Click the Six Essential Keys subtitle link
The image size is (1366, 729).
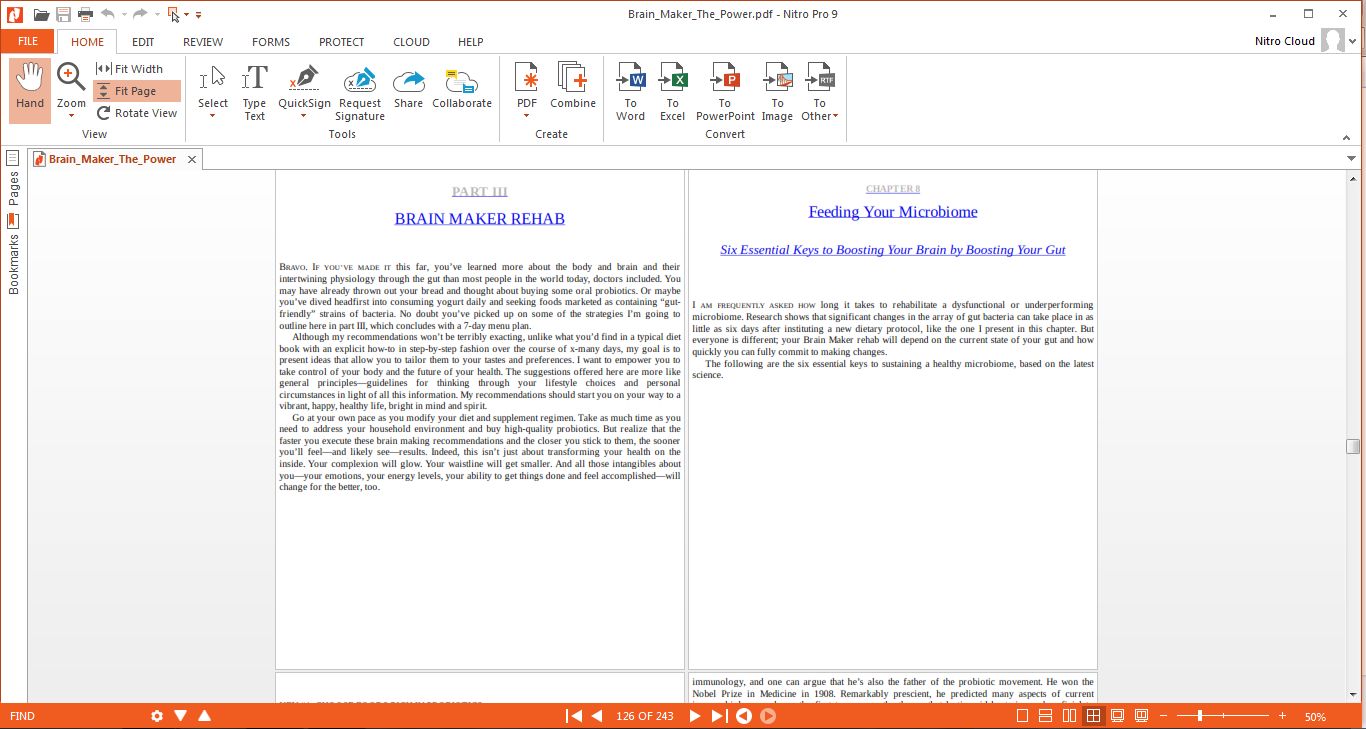click(x=893, y=250)
